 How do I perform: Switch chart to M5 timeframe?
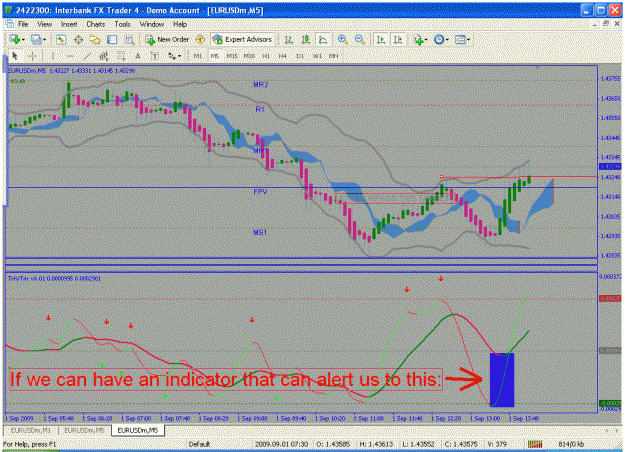coord(215,56)
